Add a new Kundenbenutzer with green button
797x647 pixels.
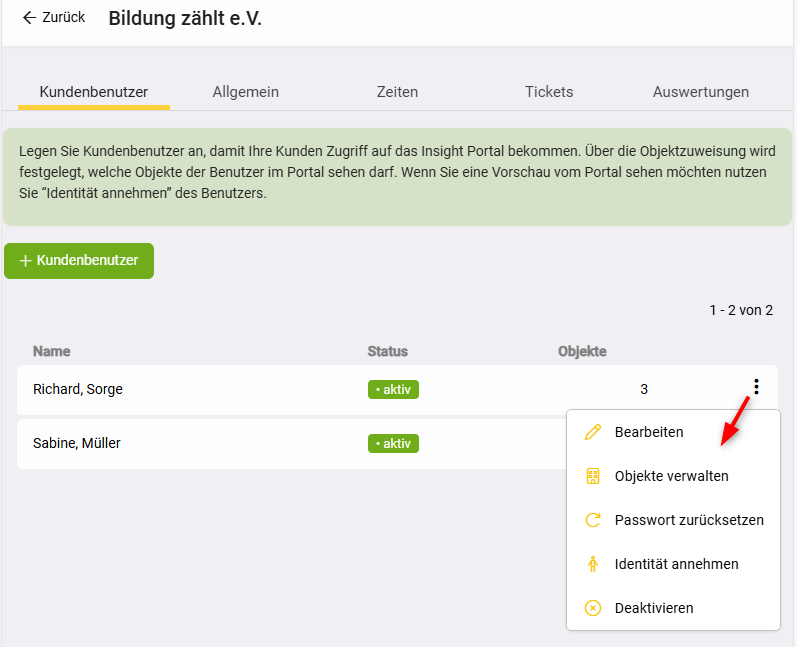point(79,260)
